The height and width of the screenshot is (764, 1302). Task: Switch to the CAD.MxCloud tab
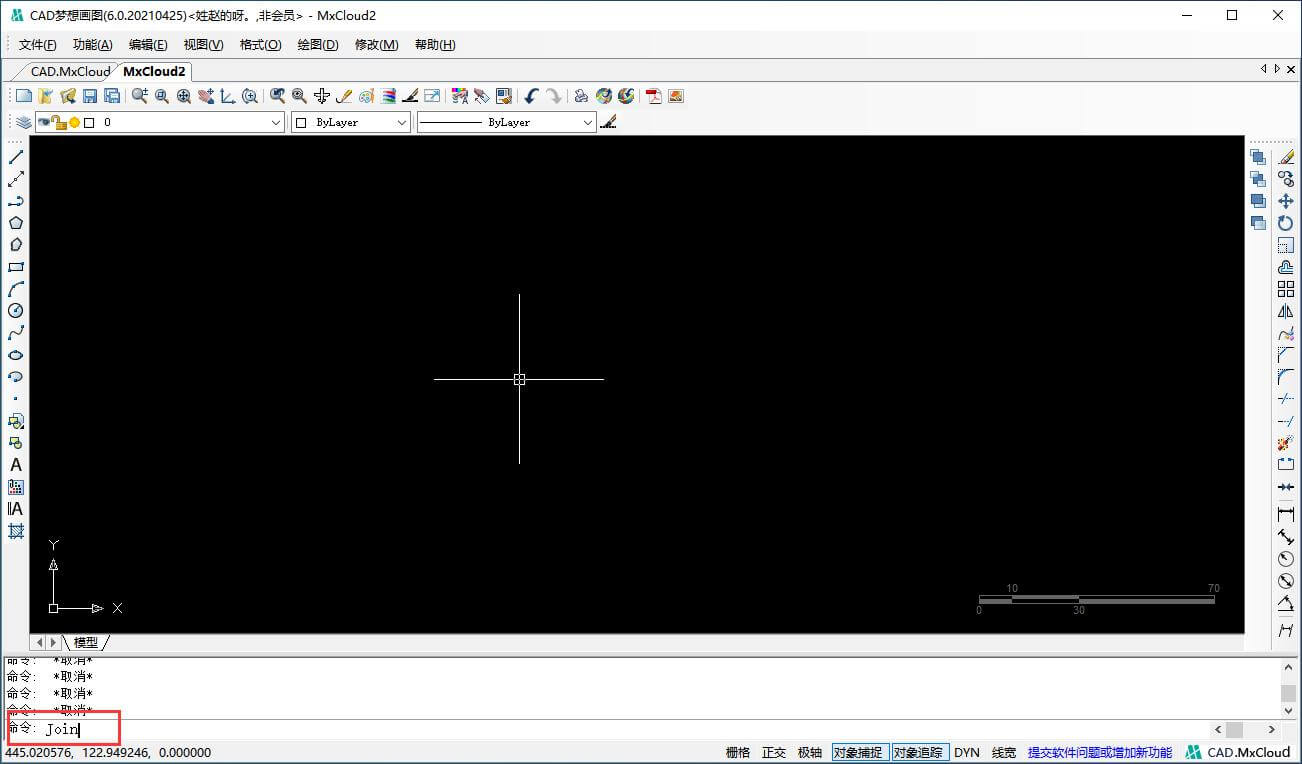(x=70, y=71)
